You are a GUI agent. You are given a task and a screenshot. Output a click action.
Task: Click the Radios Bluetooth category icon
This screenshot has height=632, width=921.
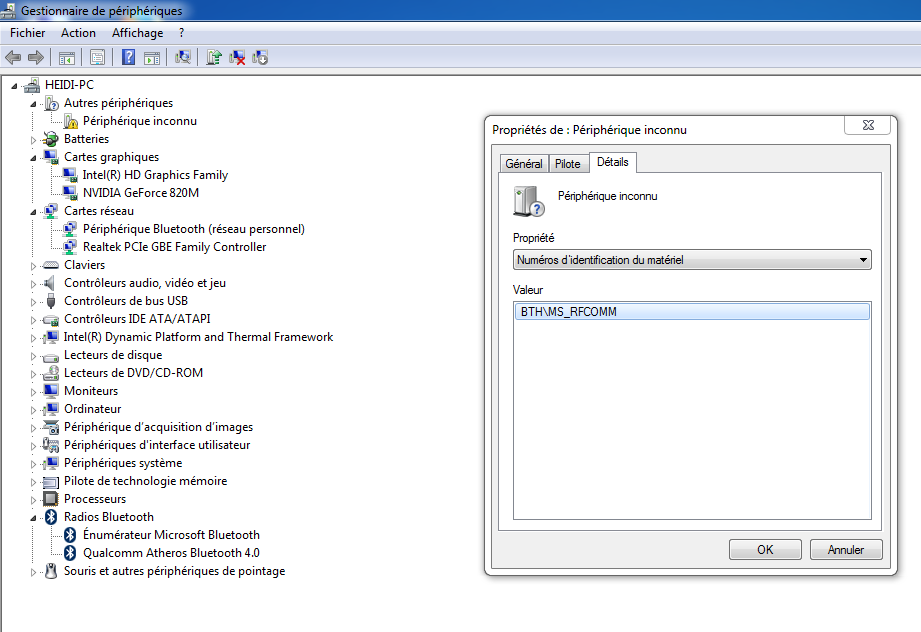pyautogui.click(x=51, y=517)
